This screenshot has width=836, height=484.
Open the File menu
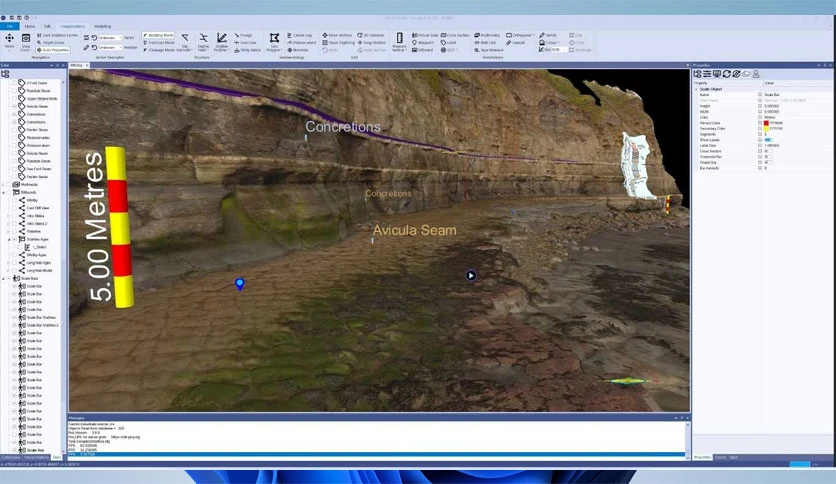tap(10, 26)
